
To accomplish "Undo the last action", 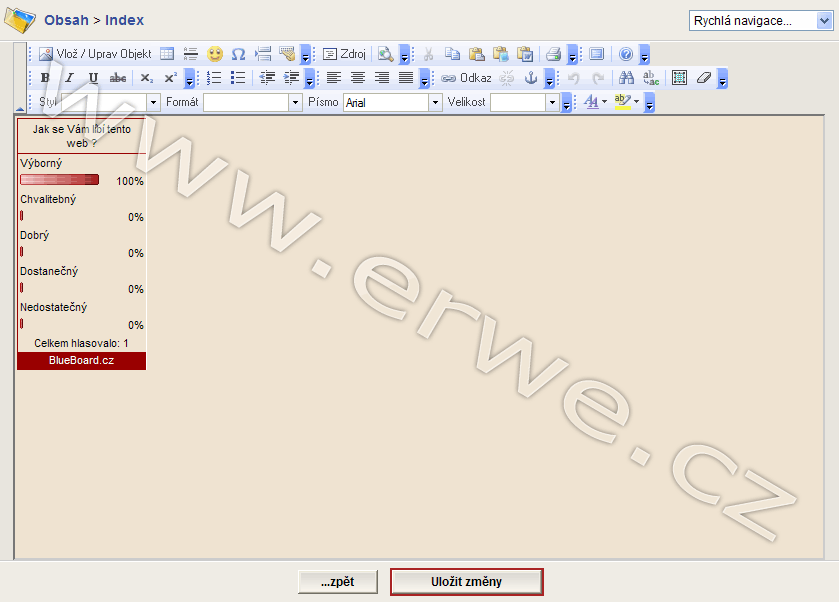I will pos(574,78).
